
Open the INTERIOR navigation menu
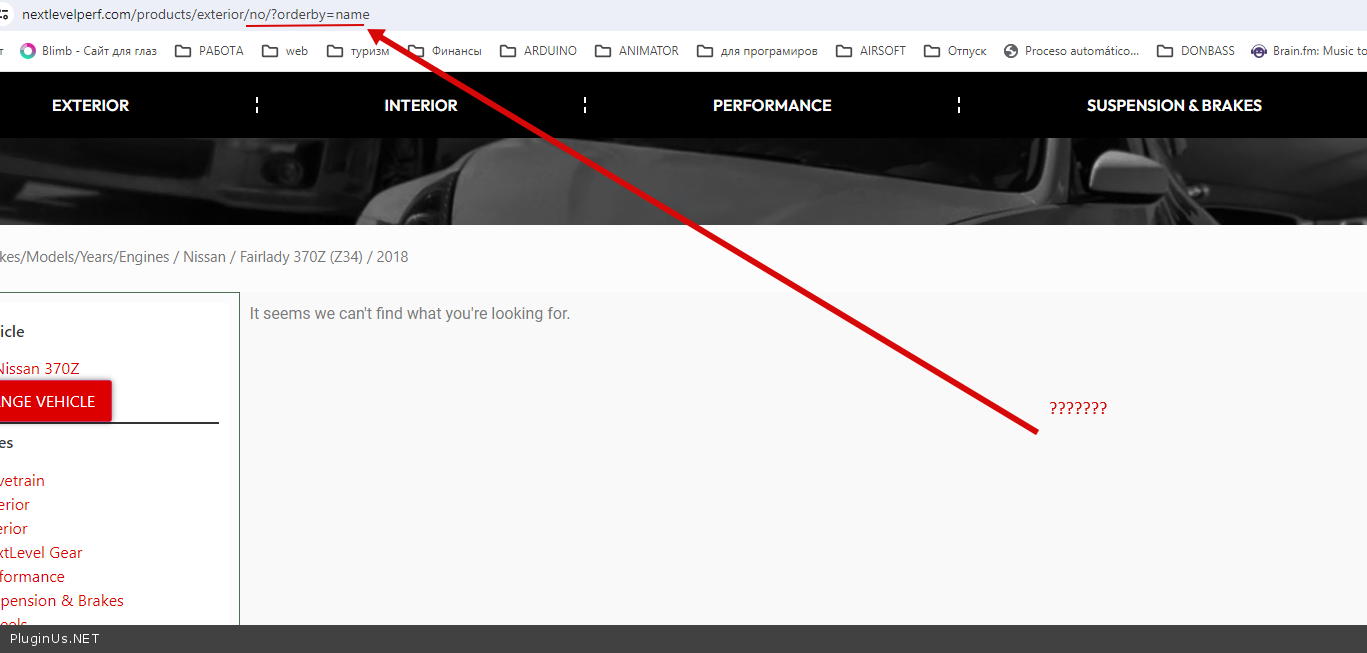click(x=421, y=105)
